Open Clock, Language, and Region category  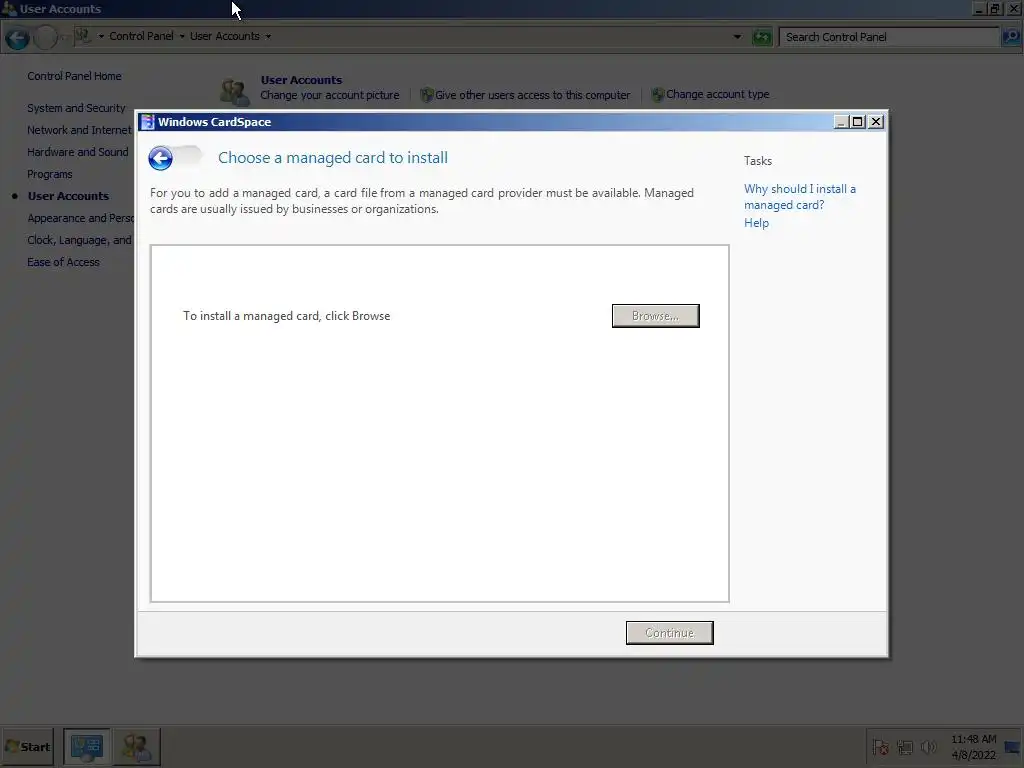click(80, 240)
